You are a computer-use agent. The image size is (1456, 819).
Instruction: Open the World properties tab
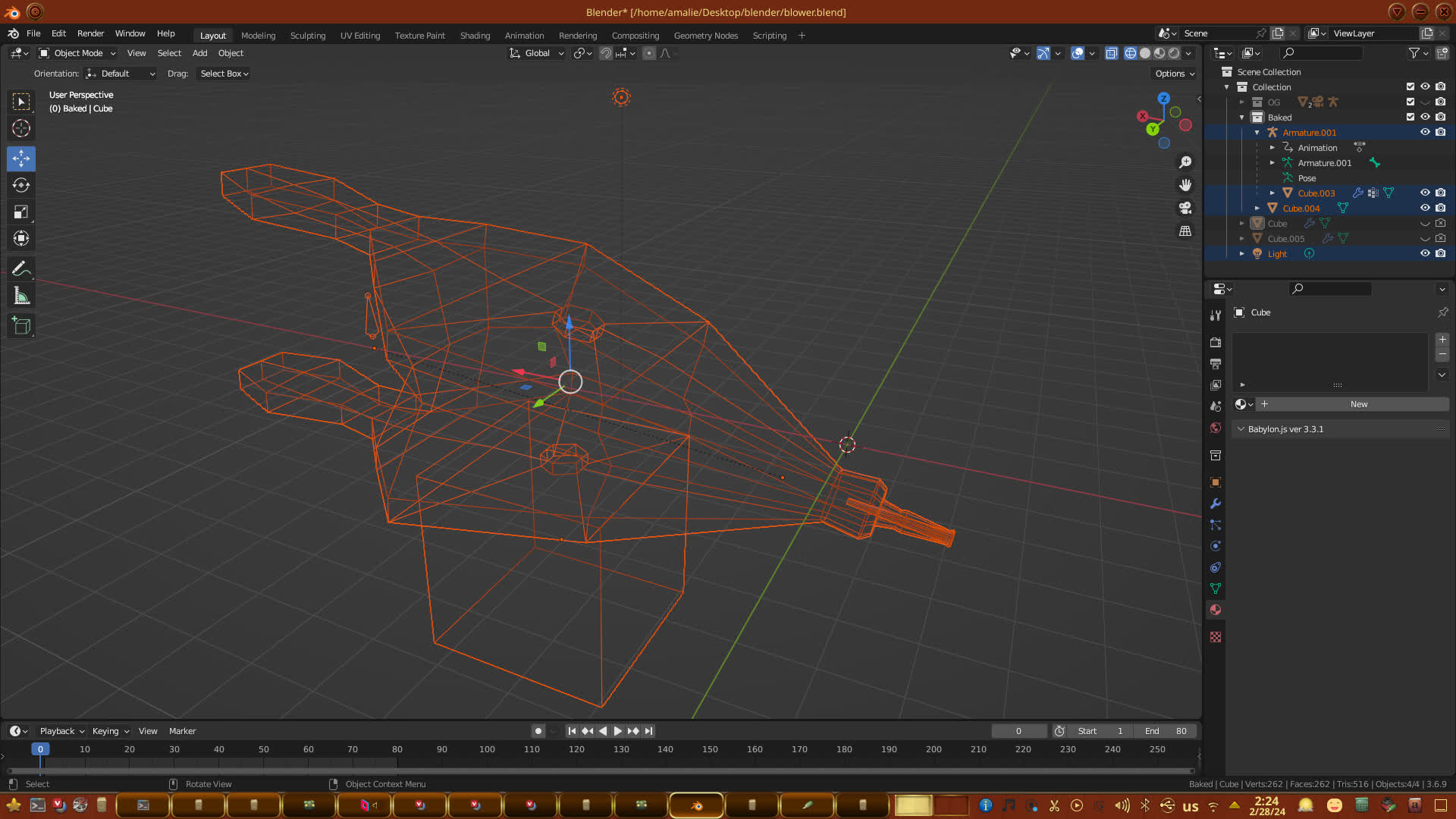point(1216,428)
